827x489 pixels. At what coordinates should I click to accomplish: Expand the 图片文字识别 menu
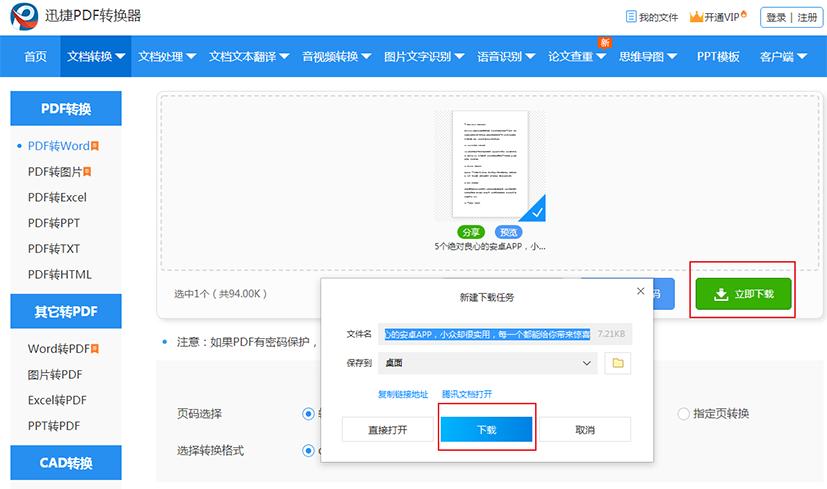click(x=424, y=56)
